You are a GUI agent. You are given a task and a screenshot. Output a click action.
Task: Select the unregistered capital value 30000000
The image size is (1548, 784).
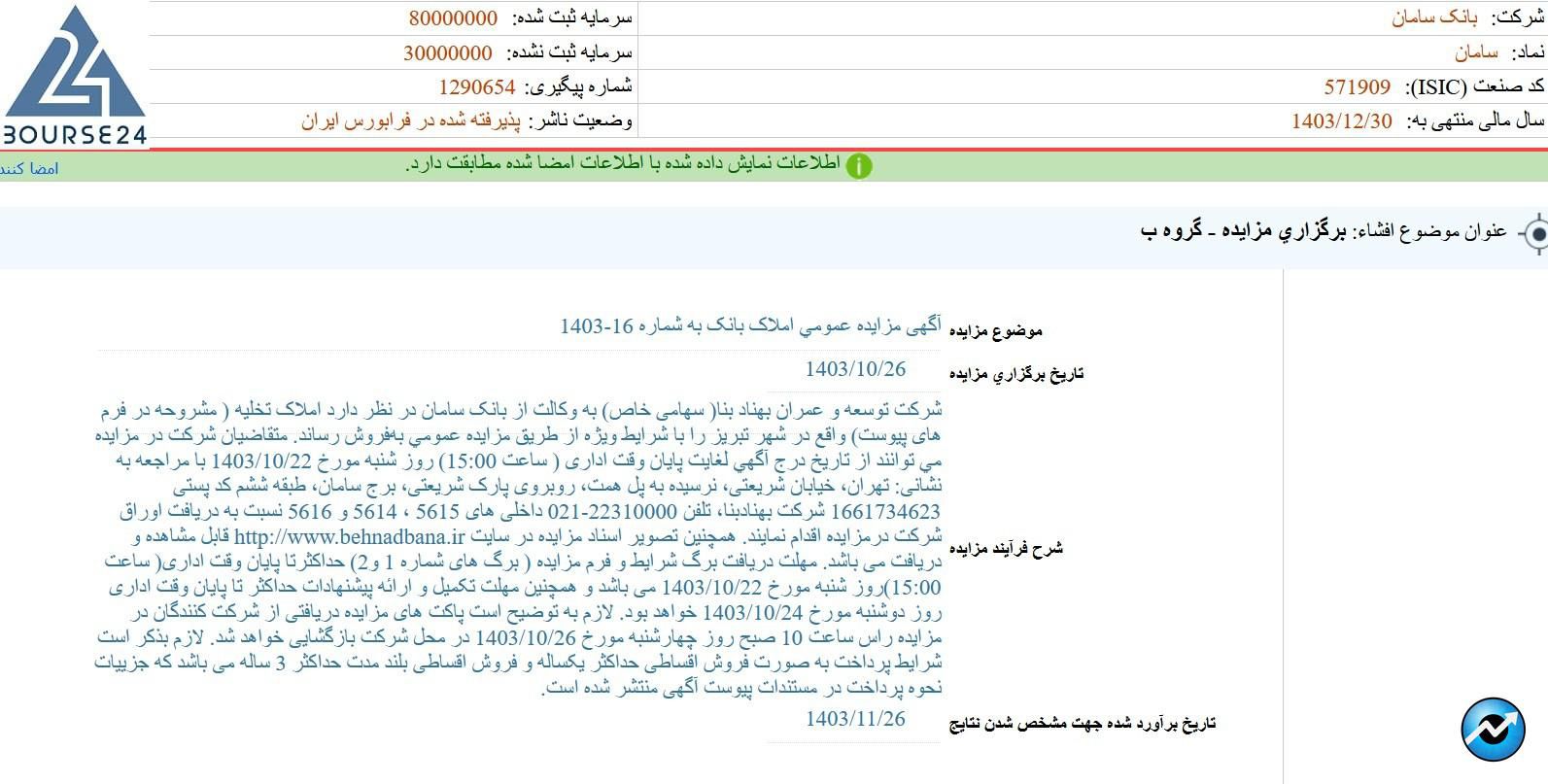[x=448, y=53]
